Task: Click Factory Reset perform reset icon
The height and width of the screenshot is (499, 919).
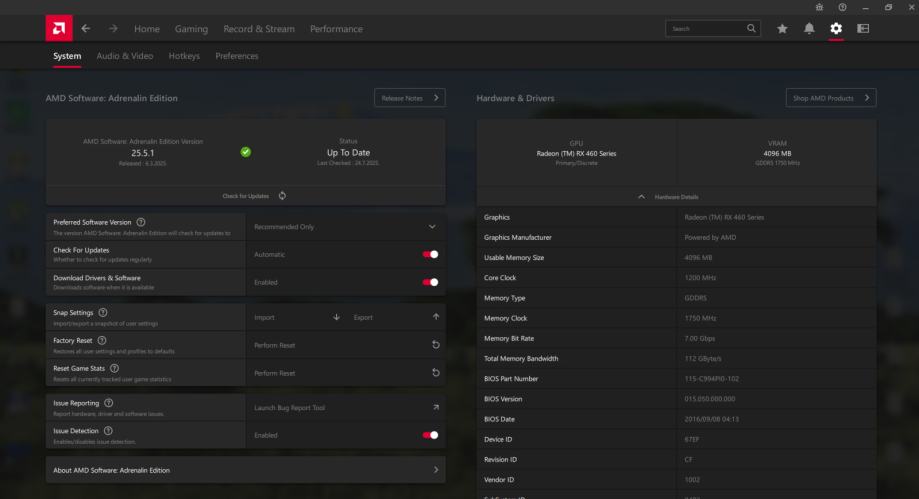Action: (x=435, y=345)
